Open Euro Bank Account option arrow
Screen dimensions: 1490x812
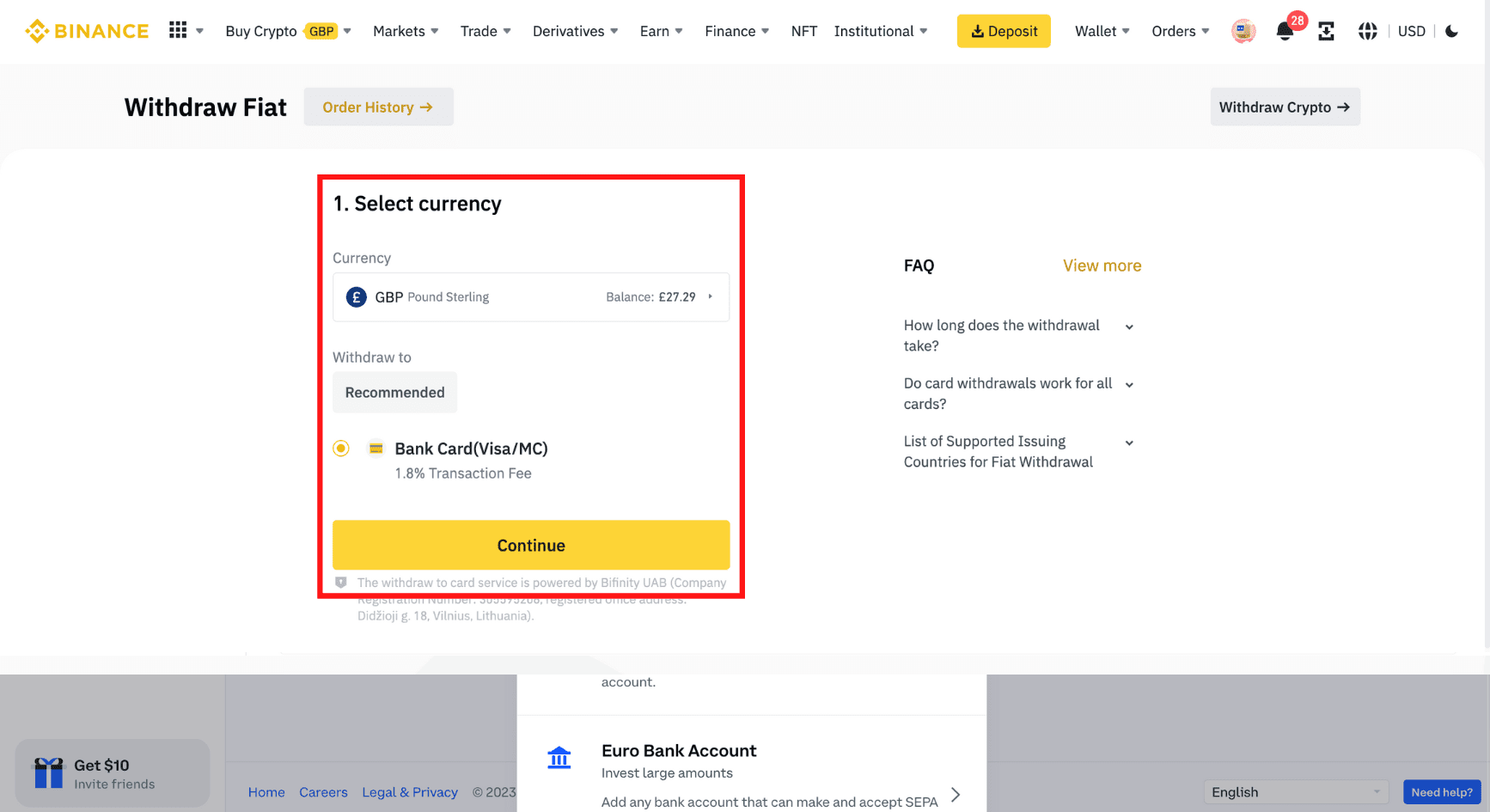pyautogui.click(x=956, y=794)
